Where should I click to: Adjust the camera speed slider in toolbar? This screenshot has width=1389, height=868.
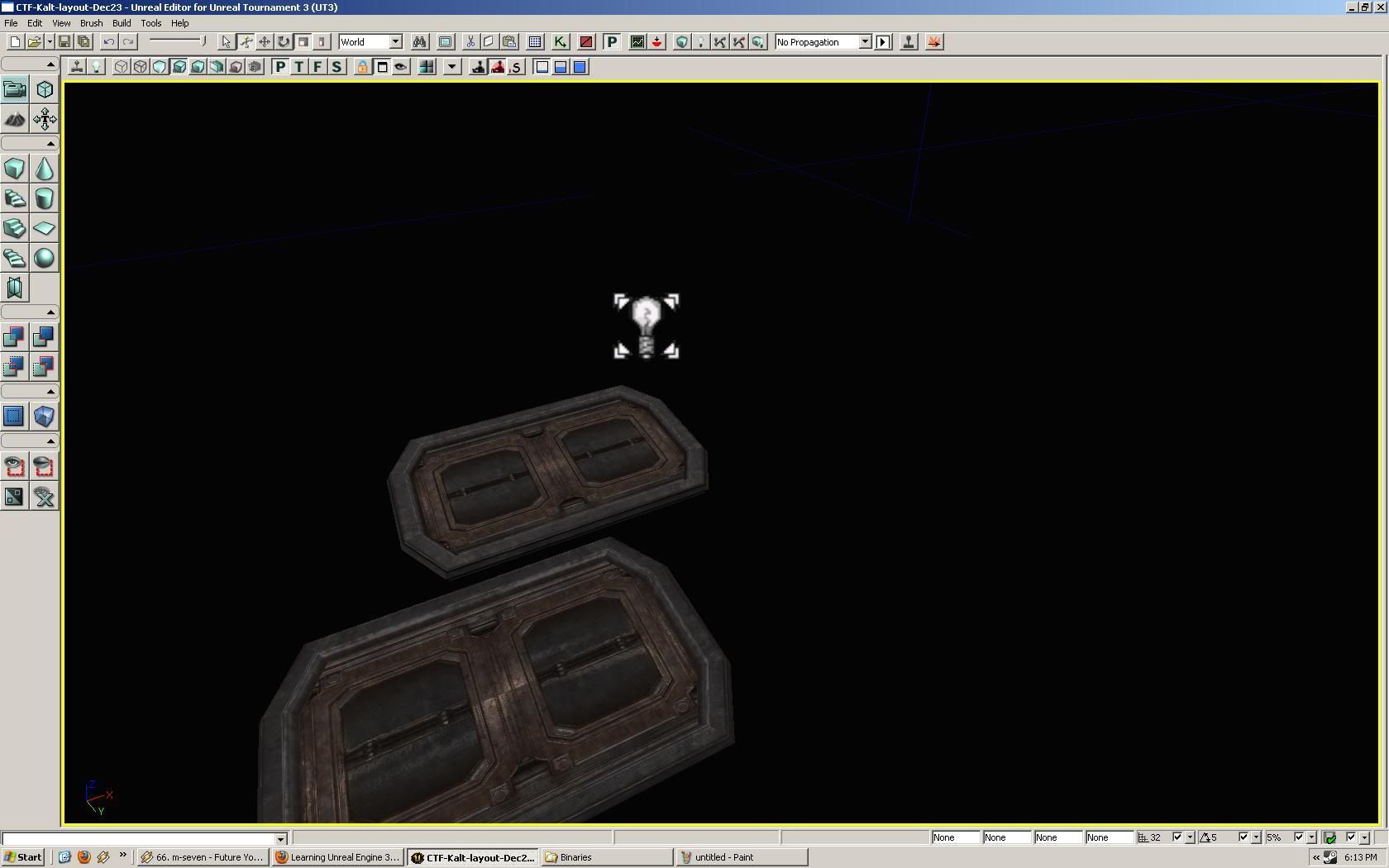click(x=177, y=41)
